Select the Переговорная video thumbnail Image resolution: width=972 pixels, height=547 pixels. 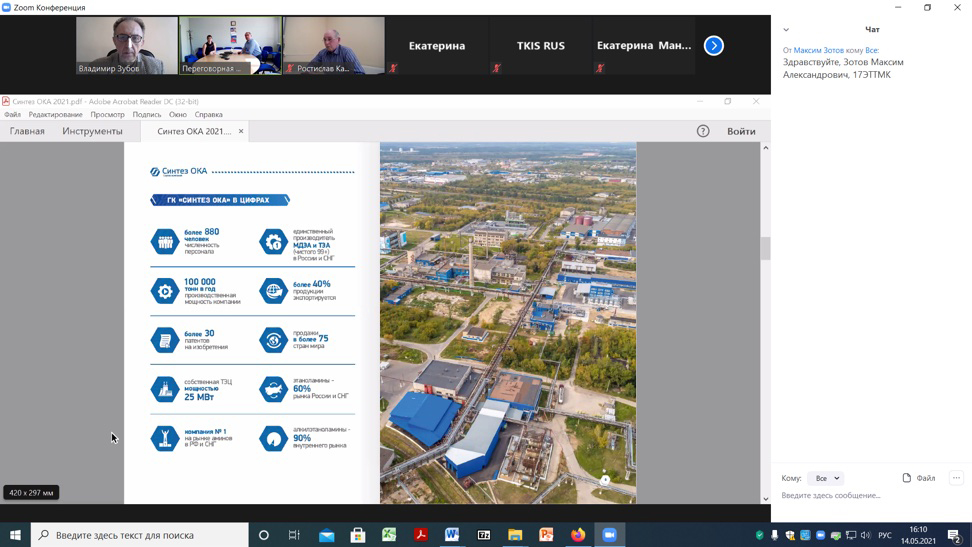click(231, 45)
